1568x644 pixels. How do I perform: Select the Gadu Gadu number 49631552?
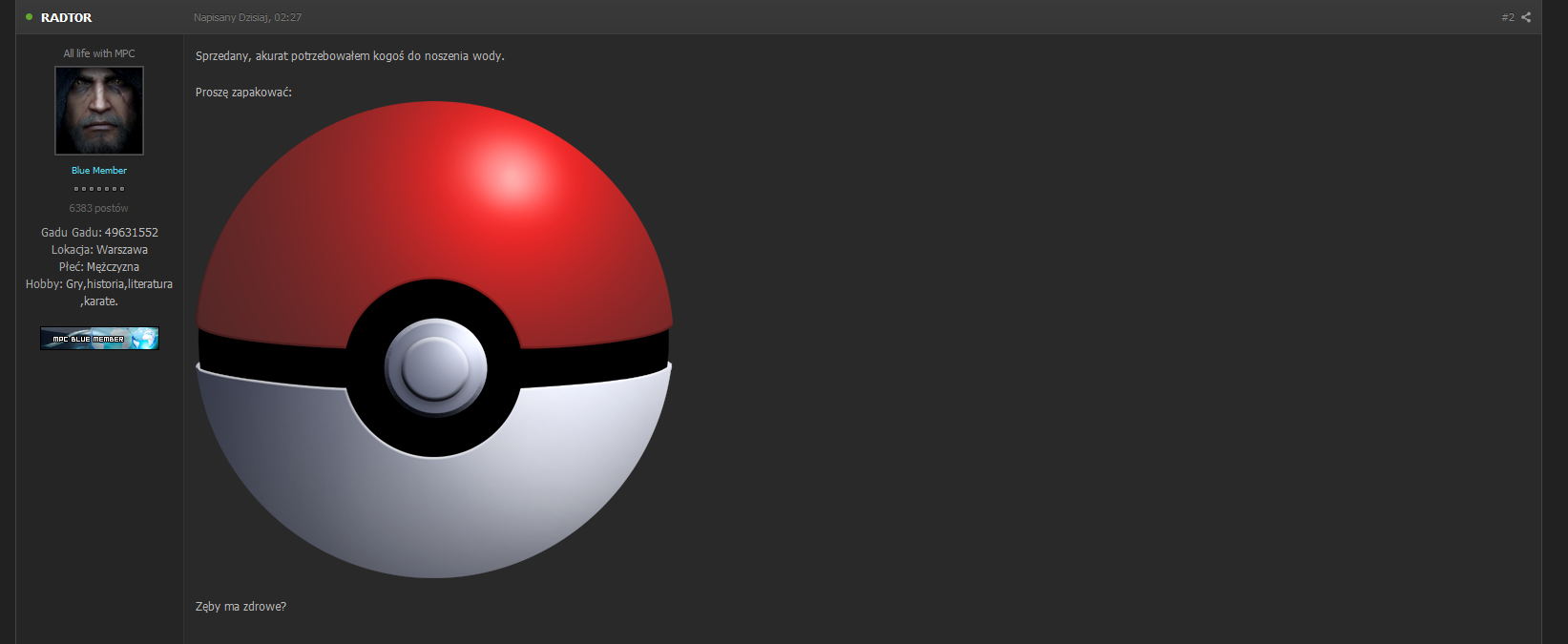132,233
